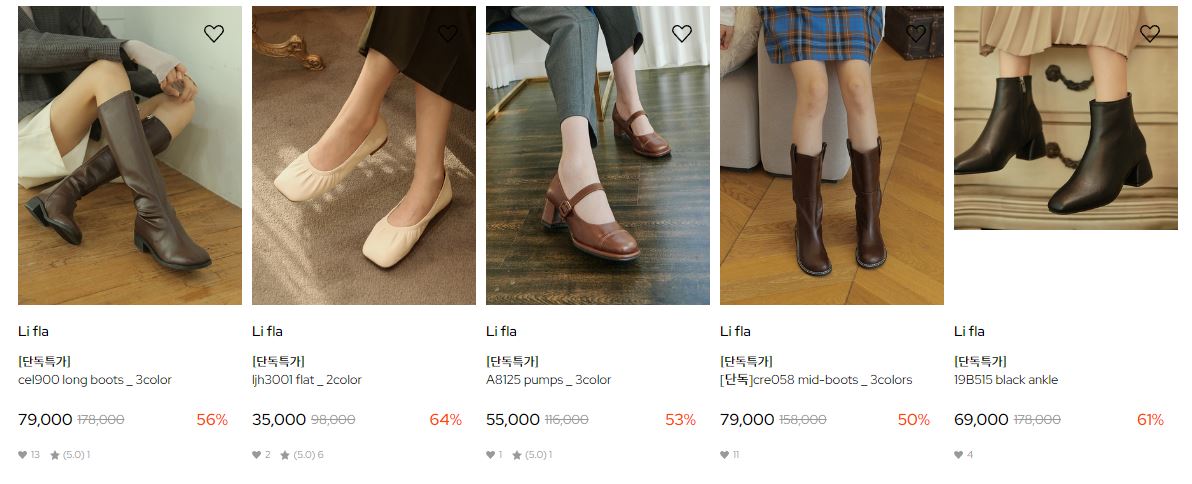
Task: Click the 35,000 price on ljh3001 flat
Action: (x=279, y=419)
